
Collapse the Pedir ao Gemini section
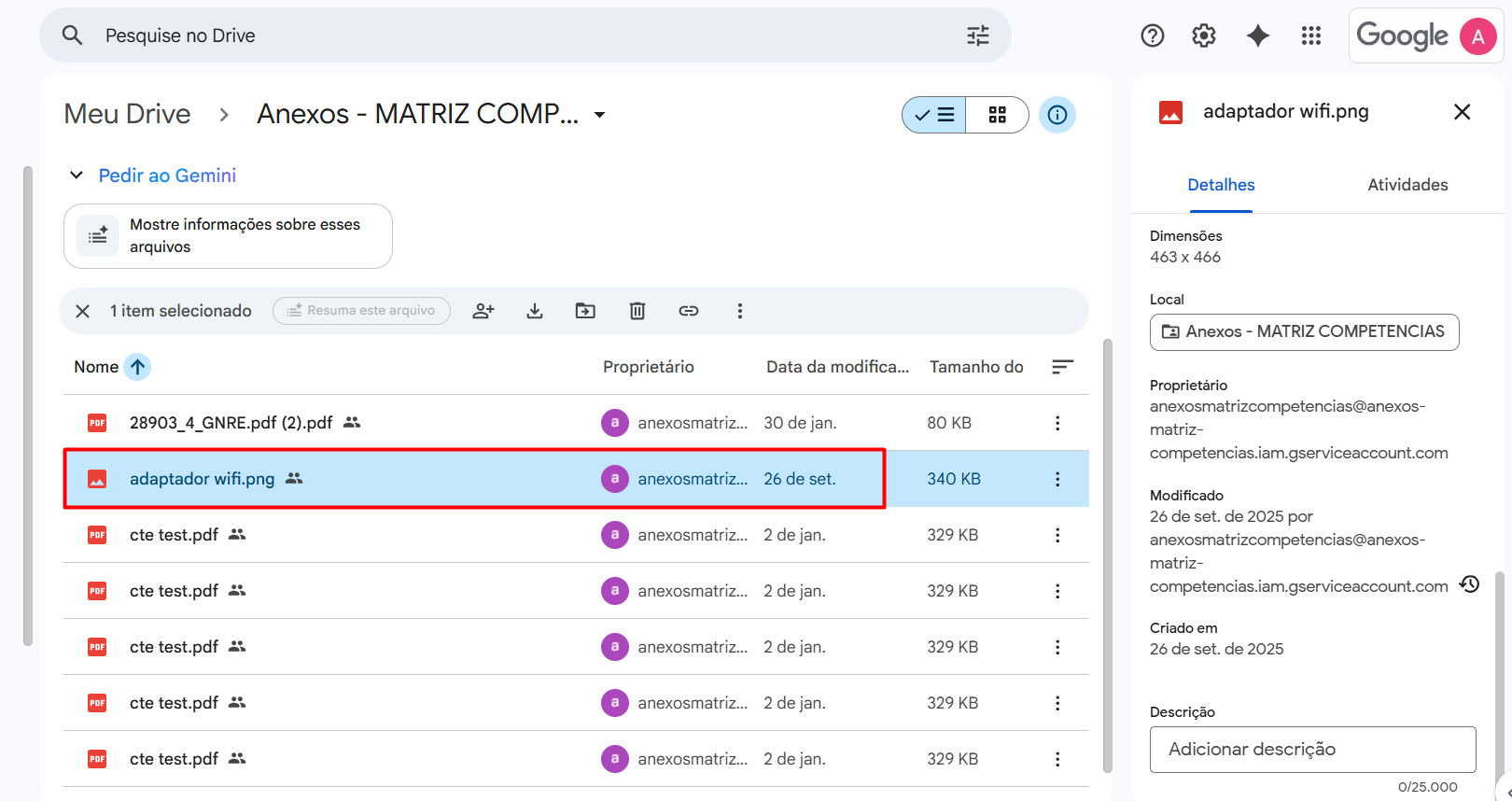(x=77, y=176)
